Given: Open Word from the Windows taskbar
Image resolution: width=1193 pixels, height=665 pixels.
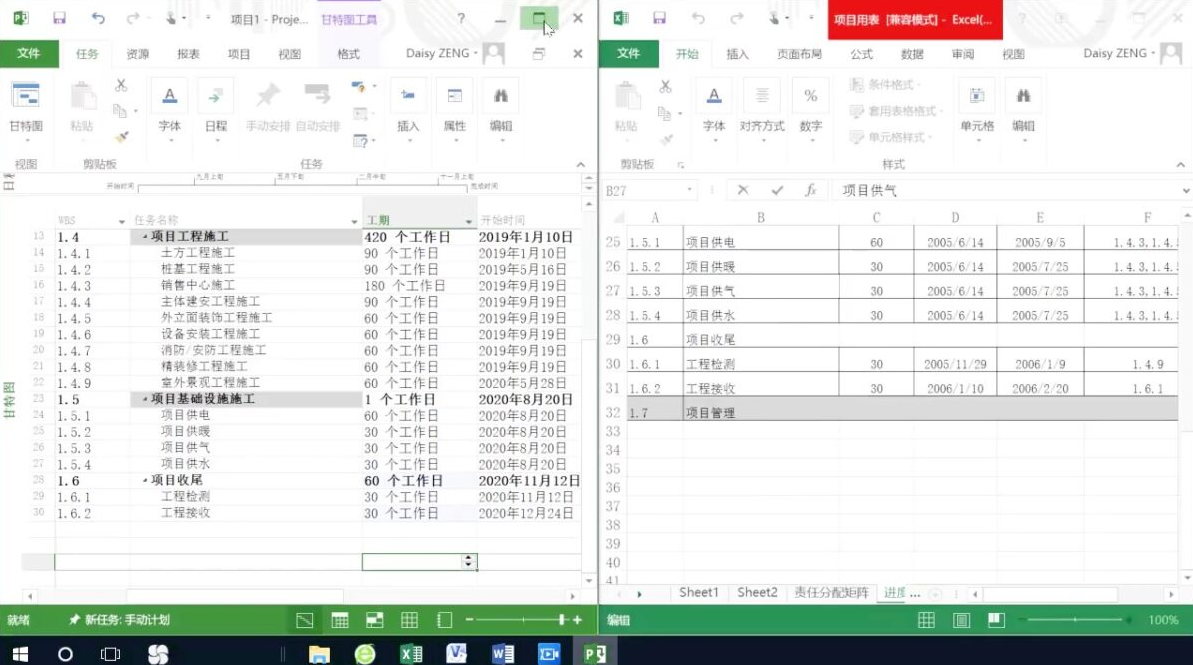Looking at the screenshot, I should (x=502, y=654).
